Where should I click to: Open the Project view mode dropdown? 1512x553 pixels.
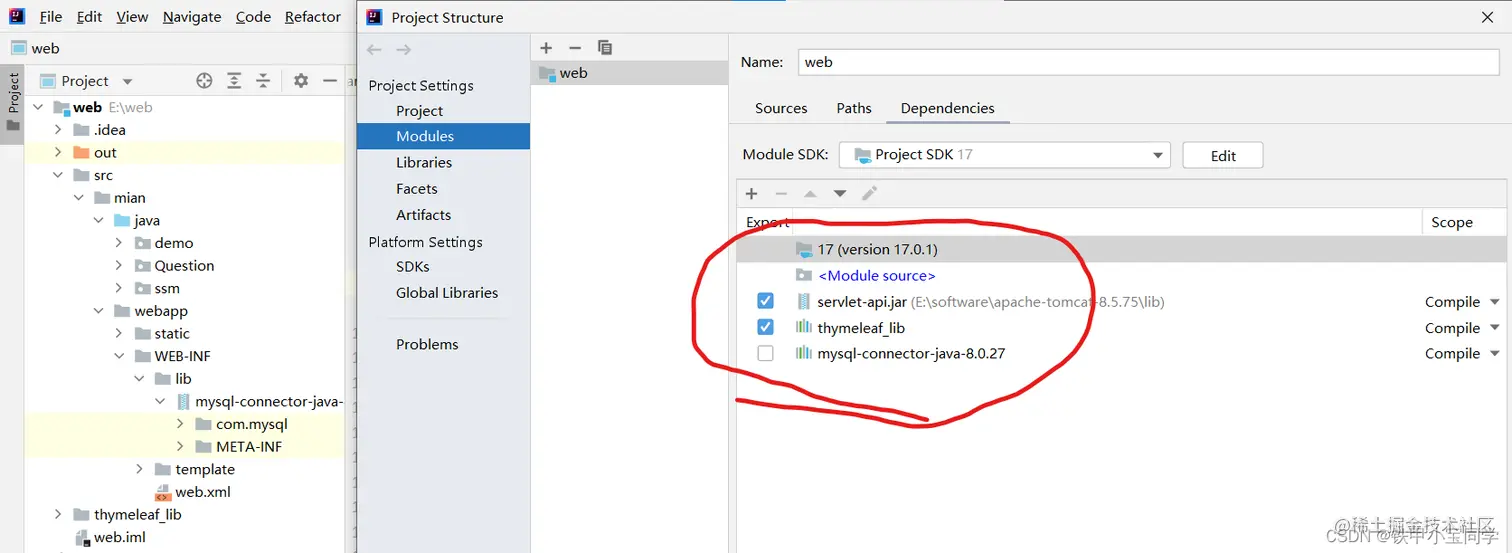127,82
